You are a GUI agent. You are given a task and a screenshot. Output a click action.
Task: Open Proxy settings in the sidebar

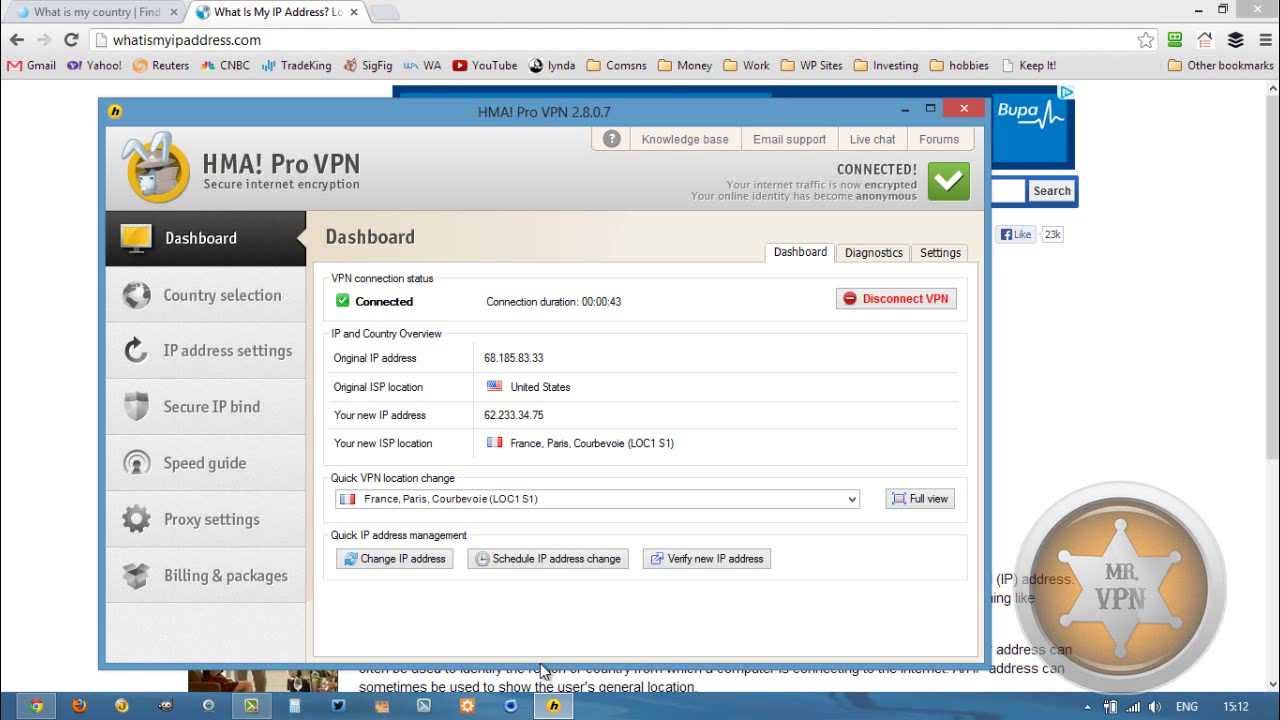[x=205, y=519]
